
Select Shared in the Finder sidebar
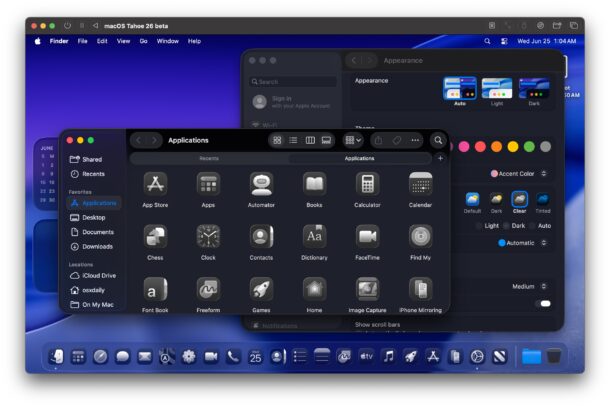click(92, 159)
